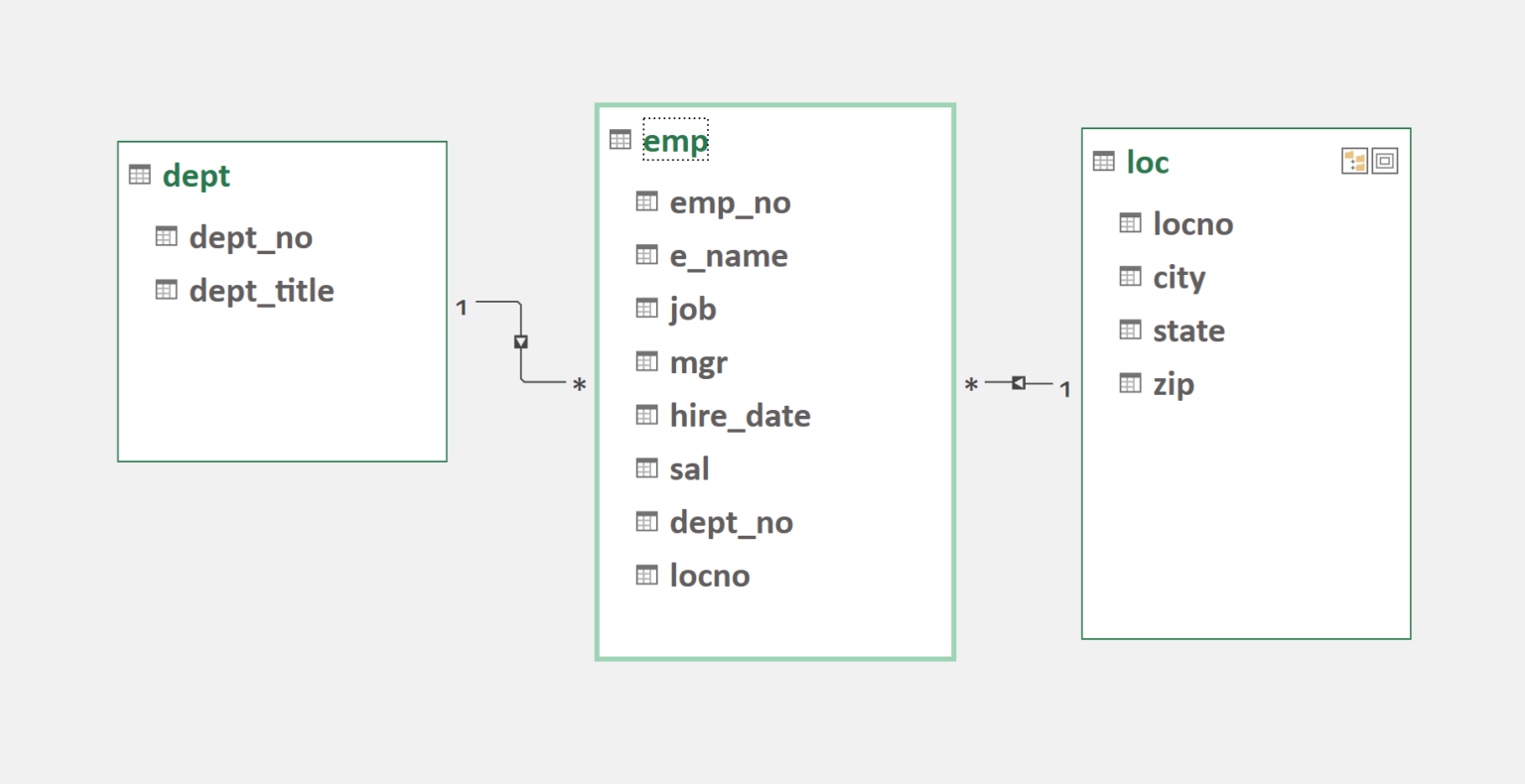The image size is (1525, 784).
Task: Click the table icon beside the dept header
Action: pos(139,174)
